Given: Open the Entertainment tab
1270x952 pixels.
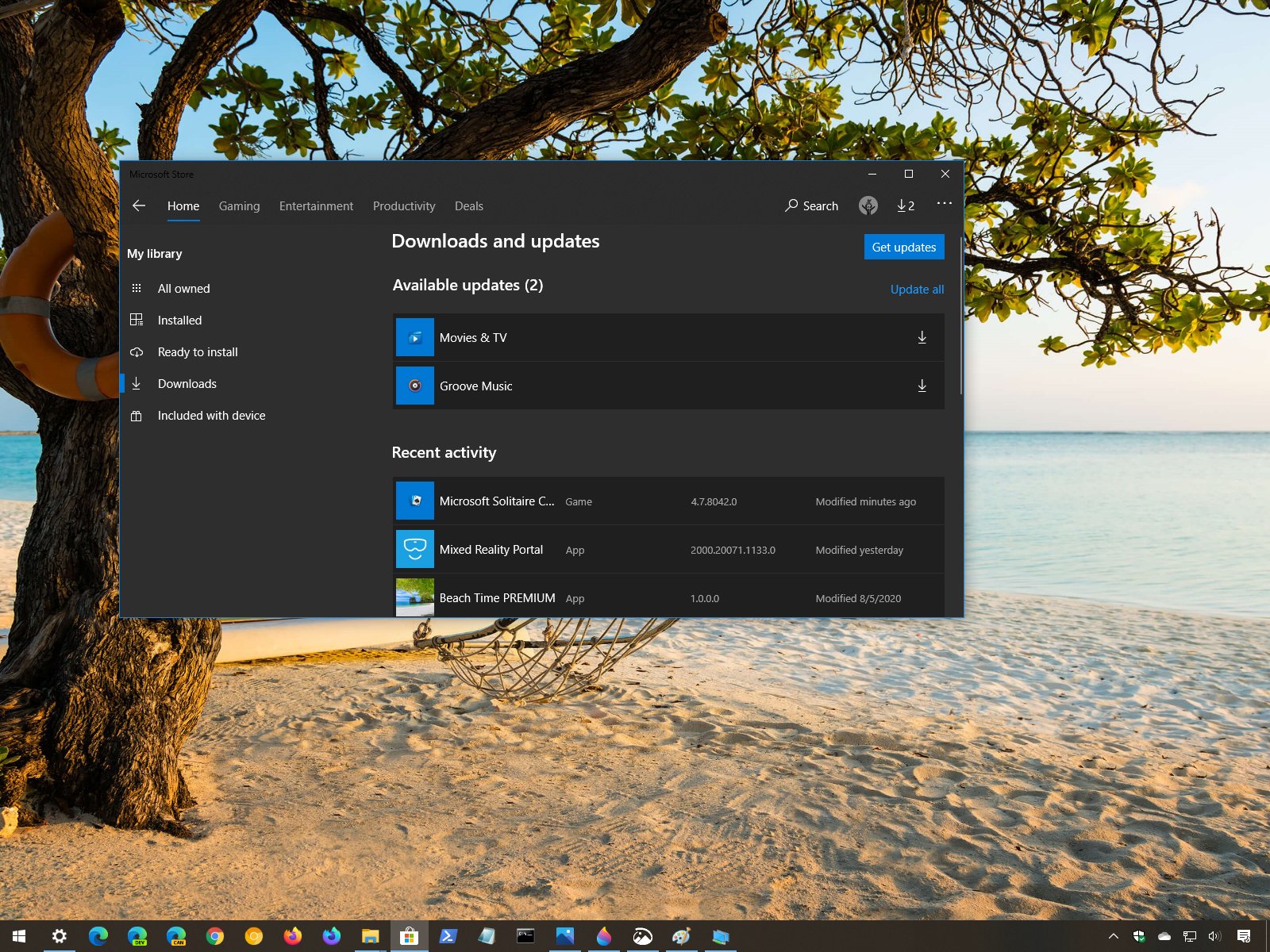Looking at the screenshot, I should (316, 205).
